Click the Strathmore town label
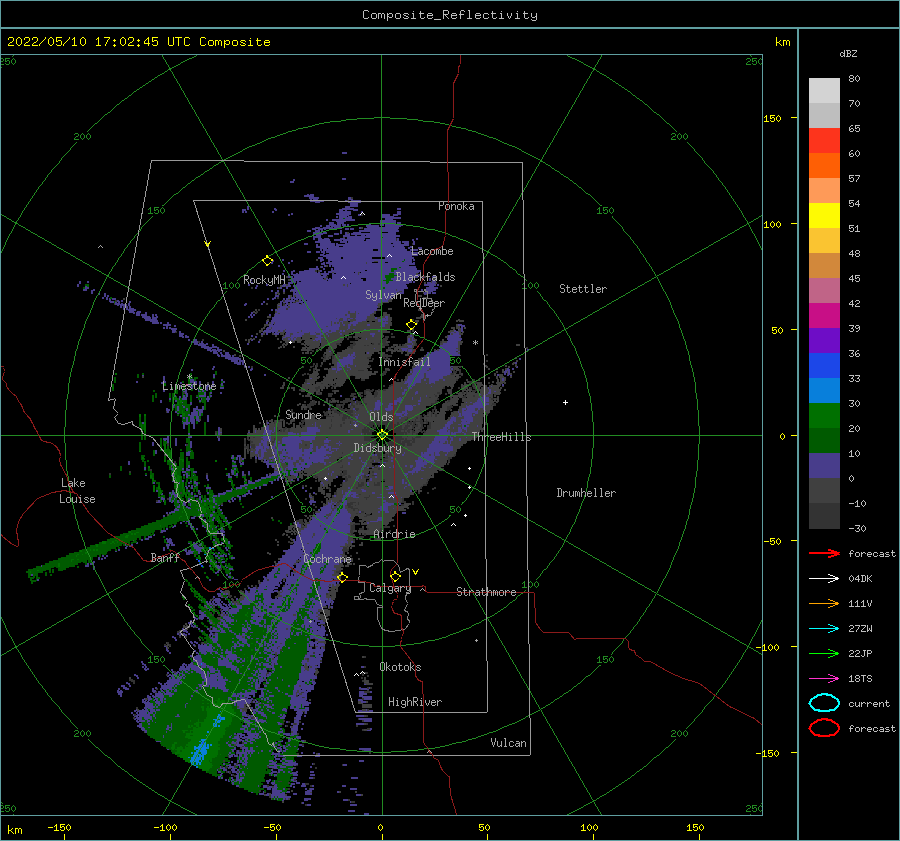Image resolution: width=900 pixels, height=841 pixels. coord(486,592)
